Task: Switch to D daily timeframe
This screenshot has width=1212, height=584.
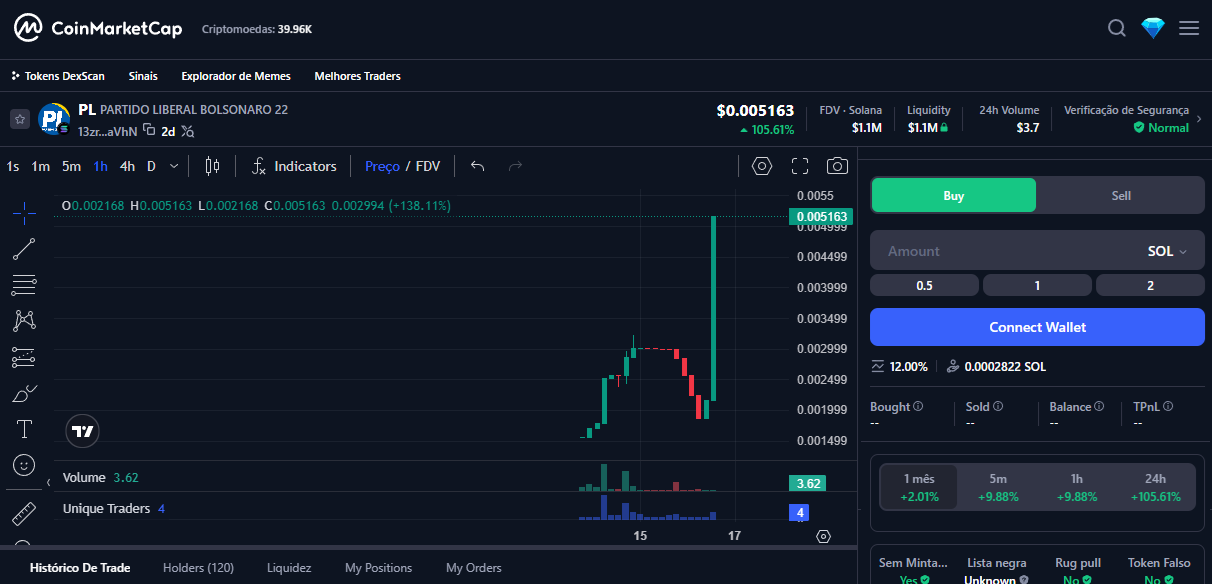Action: point(151,166)
